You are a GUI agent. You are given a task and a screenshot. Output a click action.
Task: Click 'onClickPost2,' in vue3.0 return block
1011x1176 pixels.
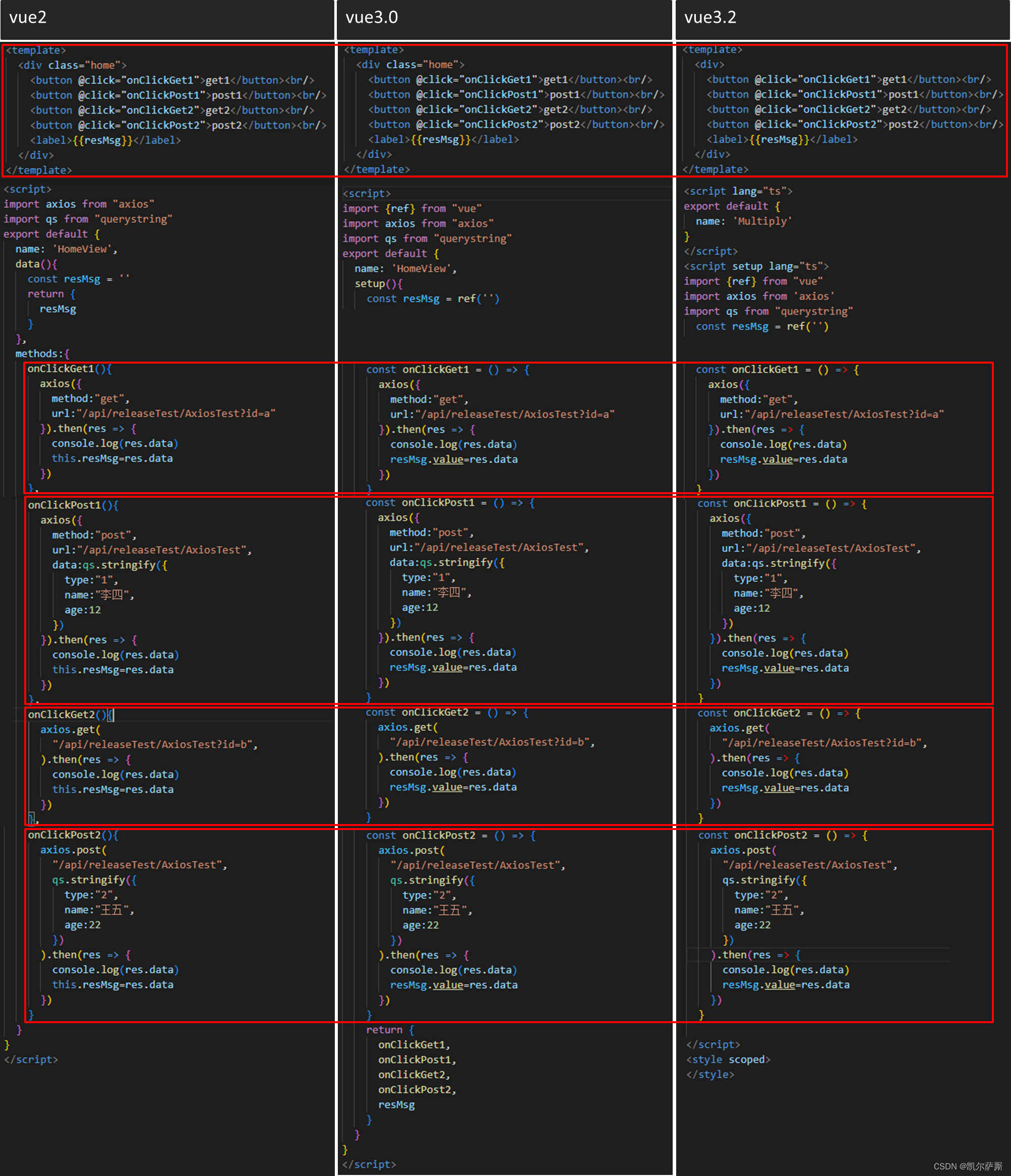(x=417, y=1090)
